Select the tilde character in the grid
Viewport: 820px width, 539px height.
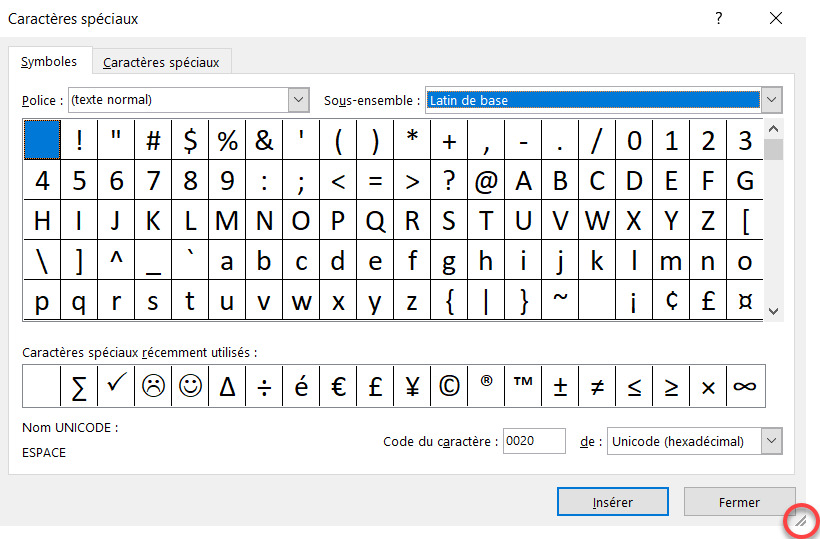coord(560,300)
